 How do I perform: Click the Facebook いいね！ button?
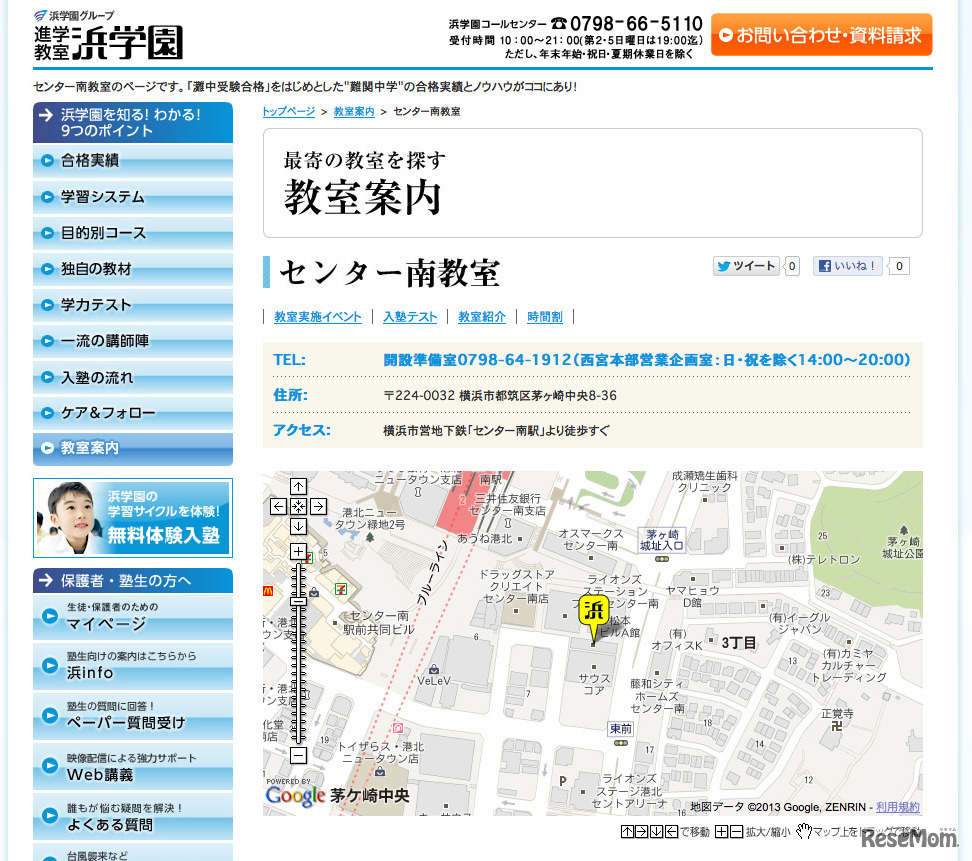(847, 266)
